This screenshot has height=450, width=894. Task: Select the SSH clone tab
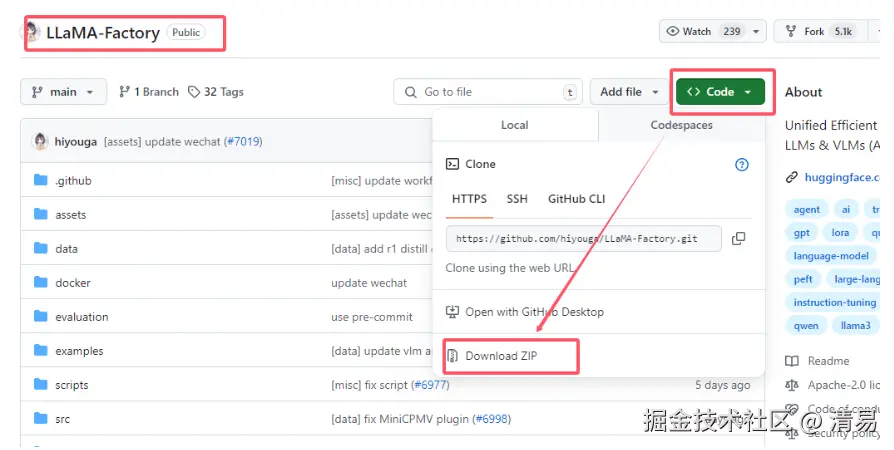point(517,199)
